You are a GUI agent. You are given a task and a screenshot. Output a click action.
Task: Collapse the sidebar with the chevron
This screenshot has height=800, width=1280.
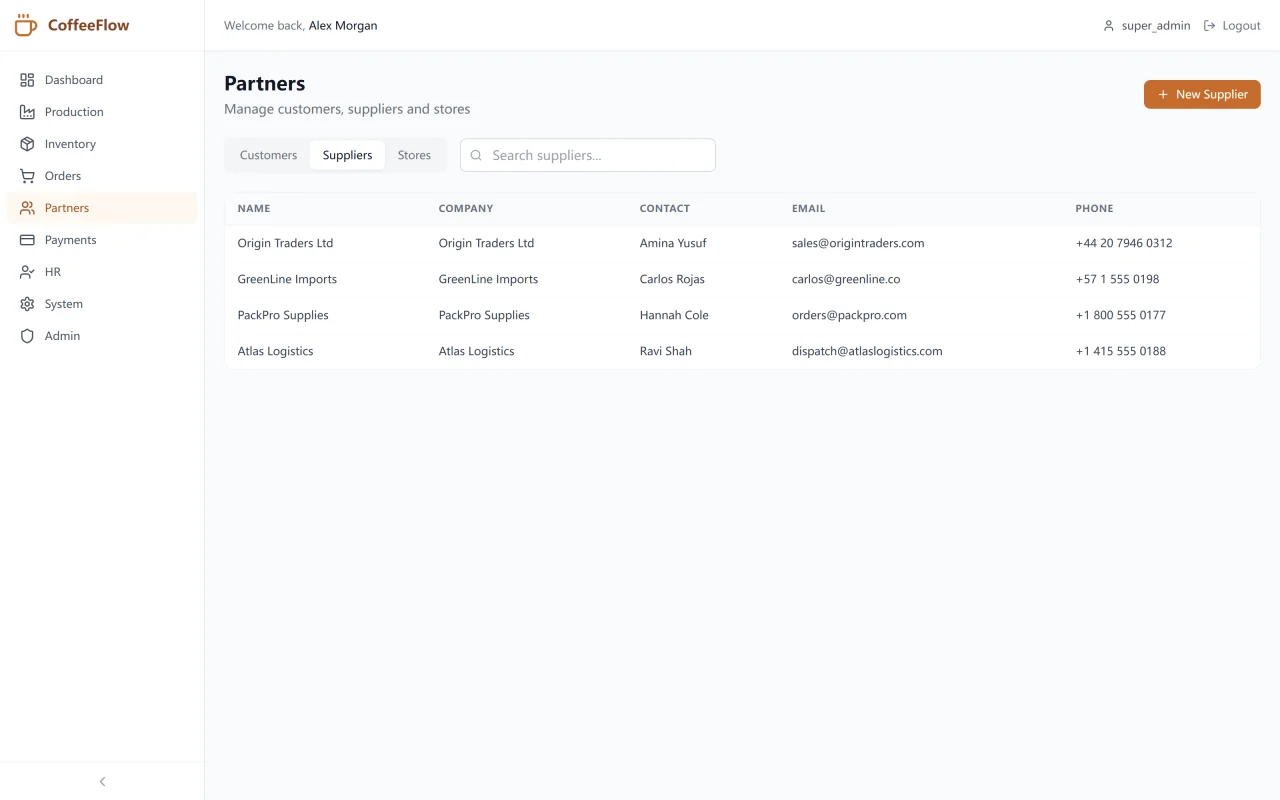102,781
